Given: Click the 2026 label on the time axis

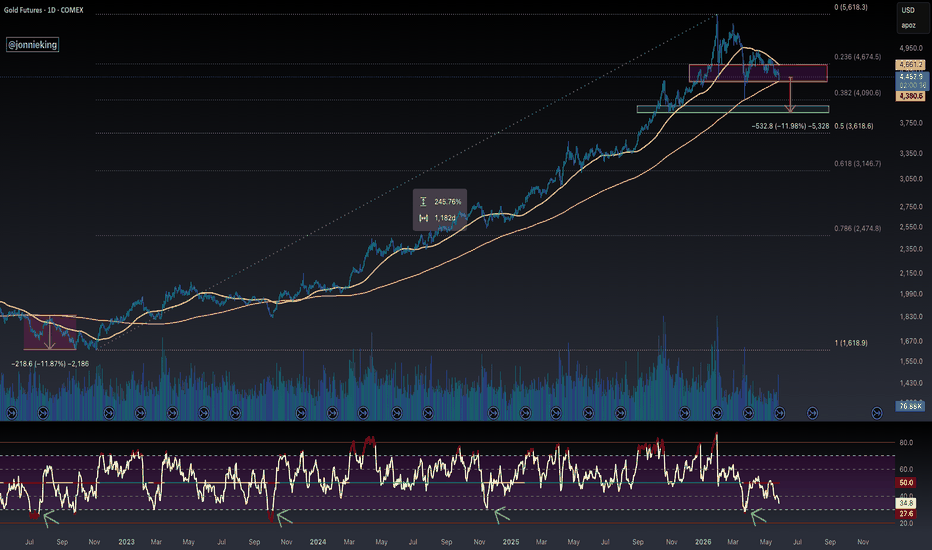Looking at the screenshot, I should coord(703,542).
